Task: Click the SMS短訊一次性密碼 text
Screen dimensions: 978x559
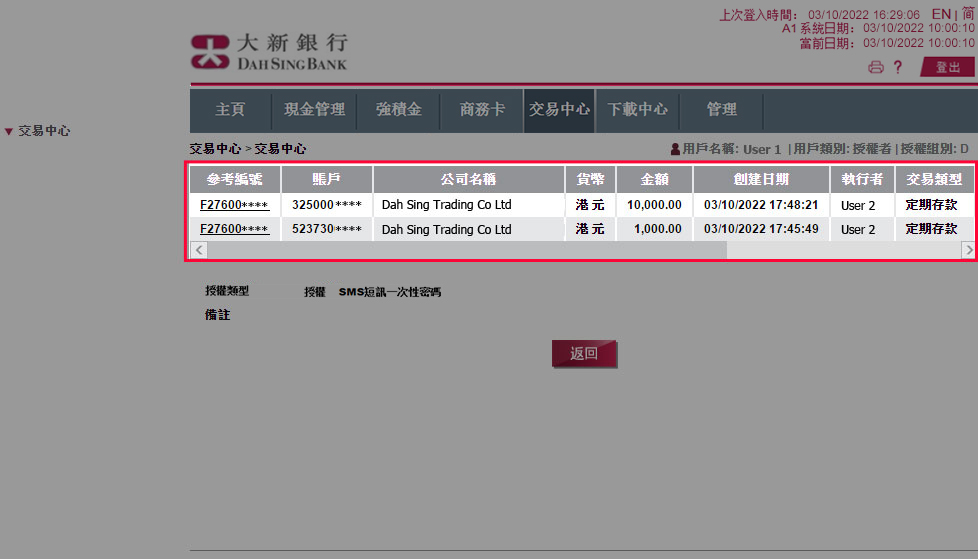Action: point(390,292)
